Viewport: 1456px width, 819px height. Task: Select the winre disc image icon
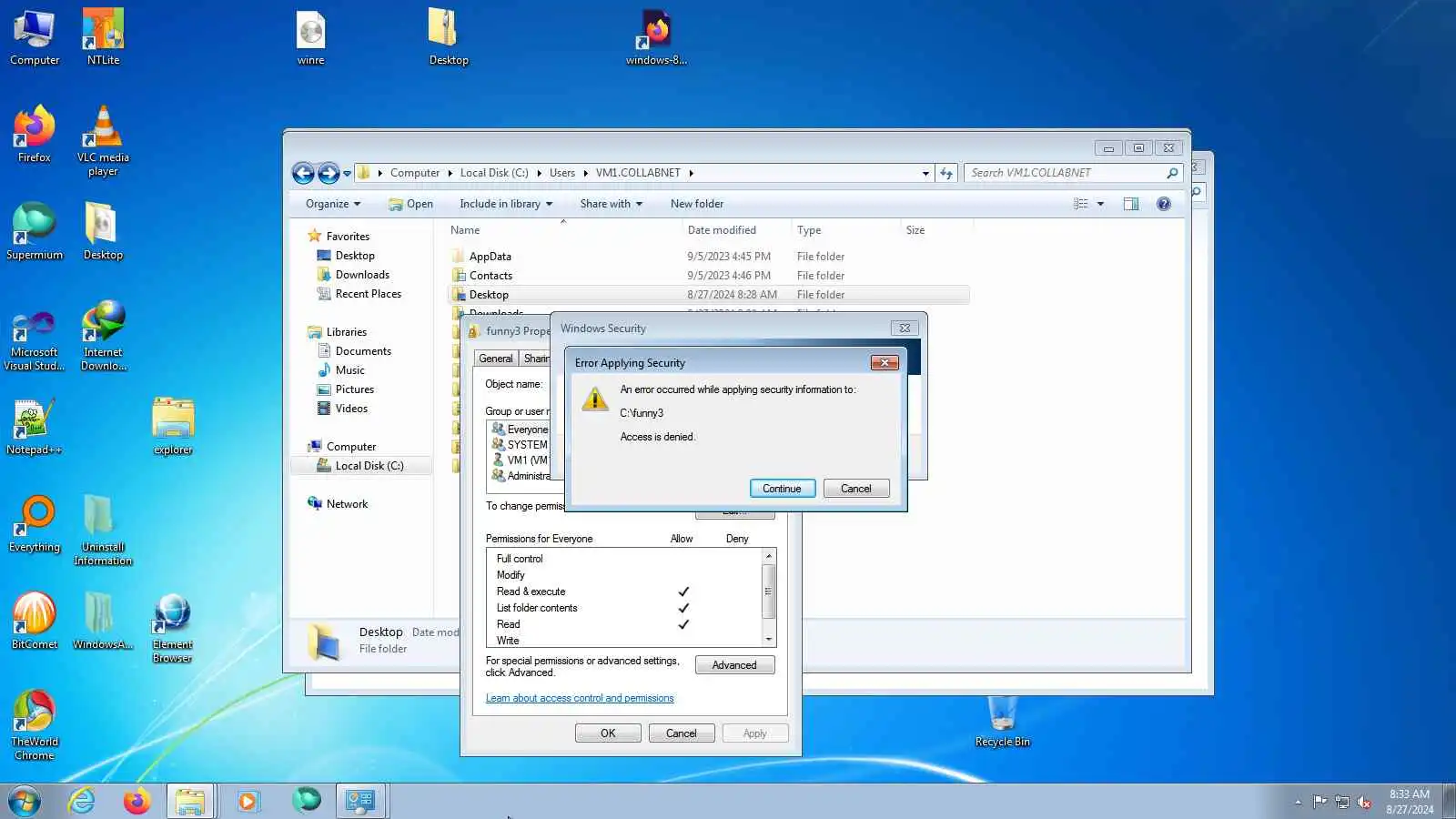[310, 36]
